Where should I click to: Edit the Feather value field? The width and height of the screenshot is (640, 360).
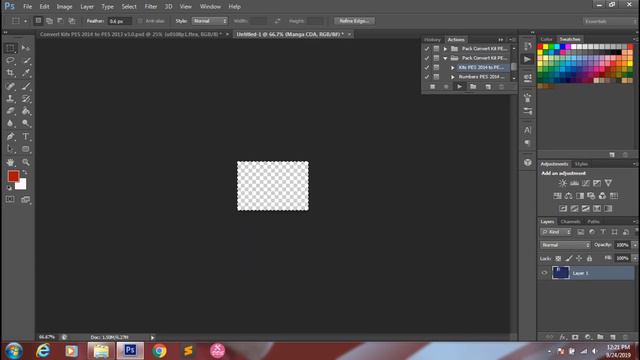click(119, 21)
